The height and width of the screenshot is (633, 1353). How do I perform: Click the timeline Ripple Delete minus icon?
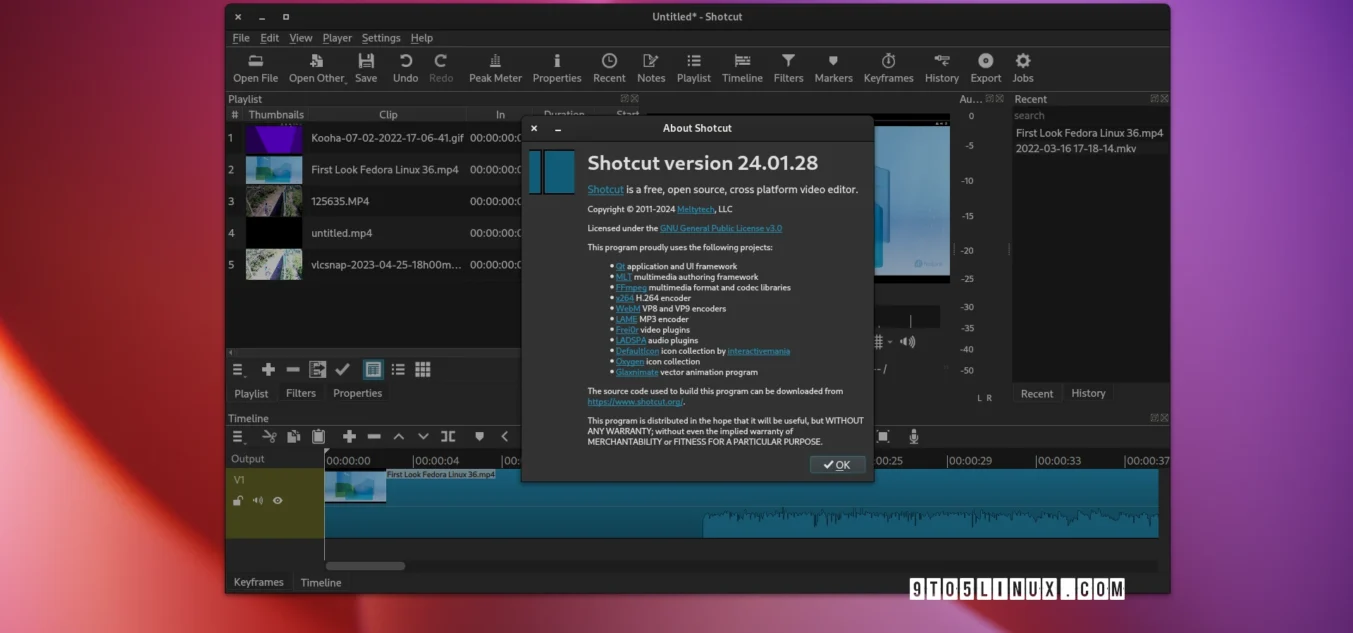pyautogui.click(x=374, y=437)
